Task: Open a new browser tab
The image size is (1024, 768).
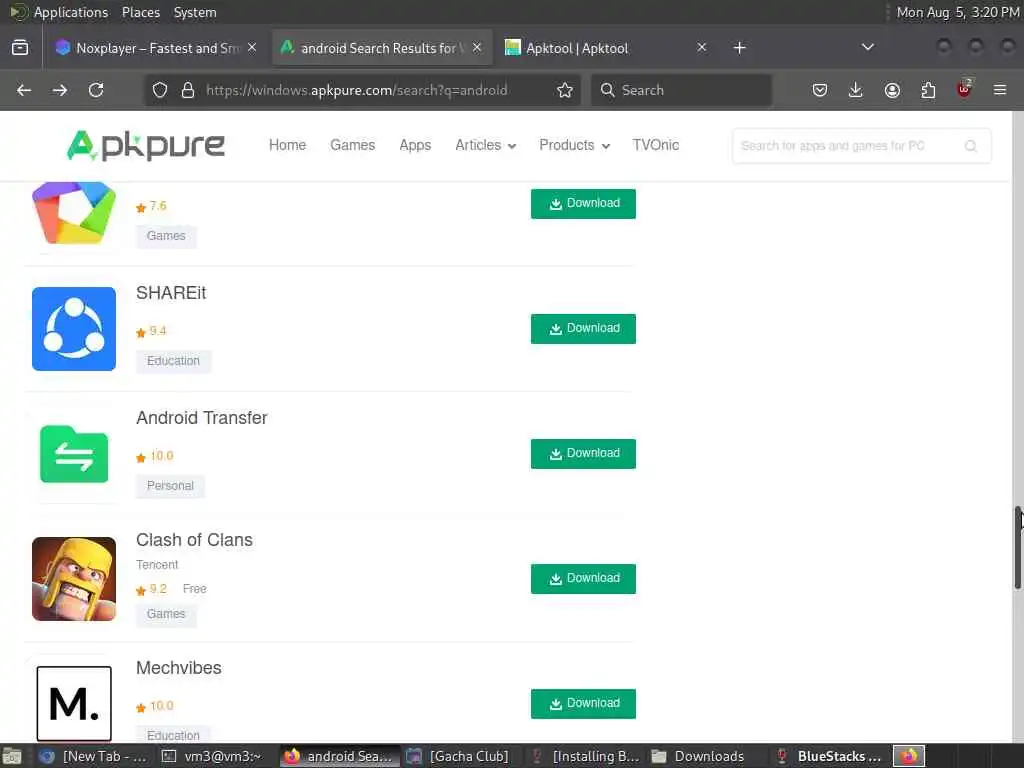Action: coord(739,48)
